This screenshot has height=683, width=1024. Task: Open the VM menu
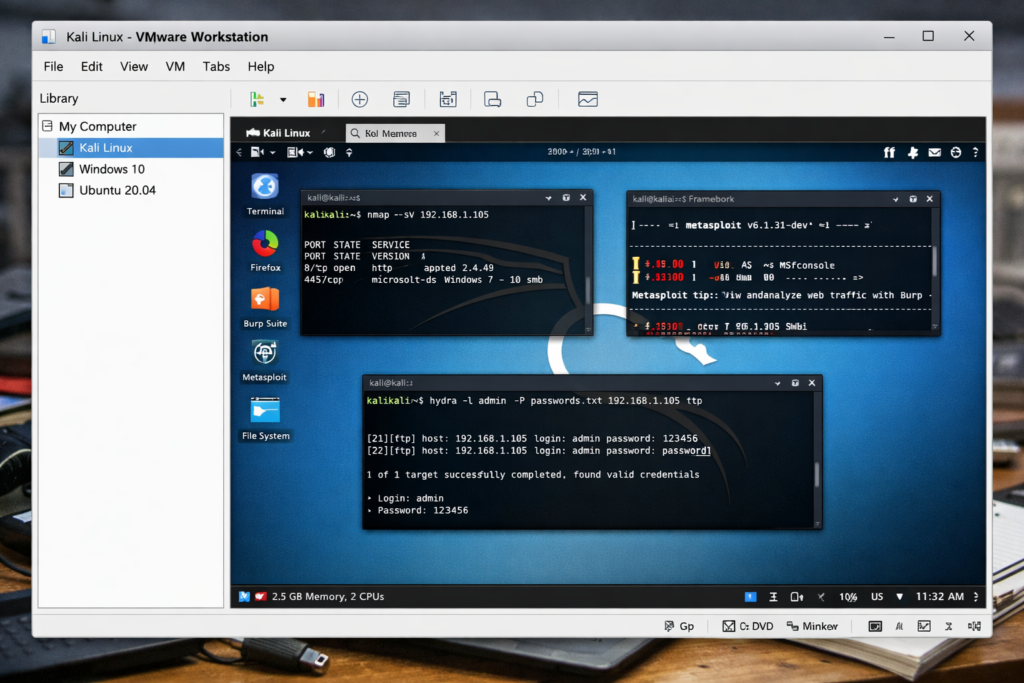[x=175, y=66]
